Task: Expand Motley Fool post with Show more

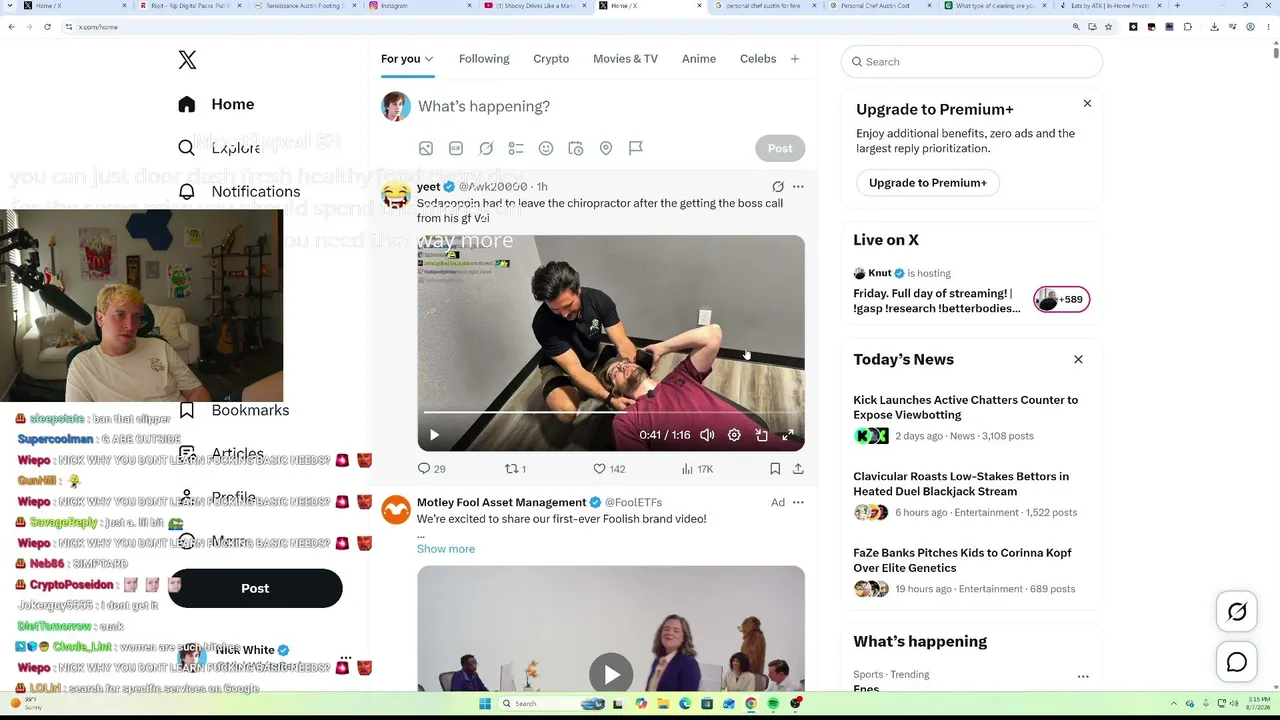Action: click(x=446, y=549)
